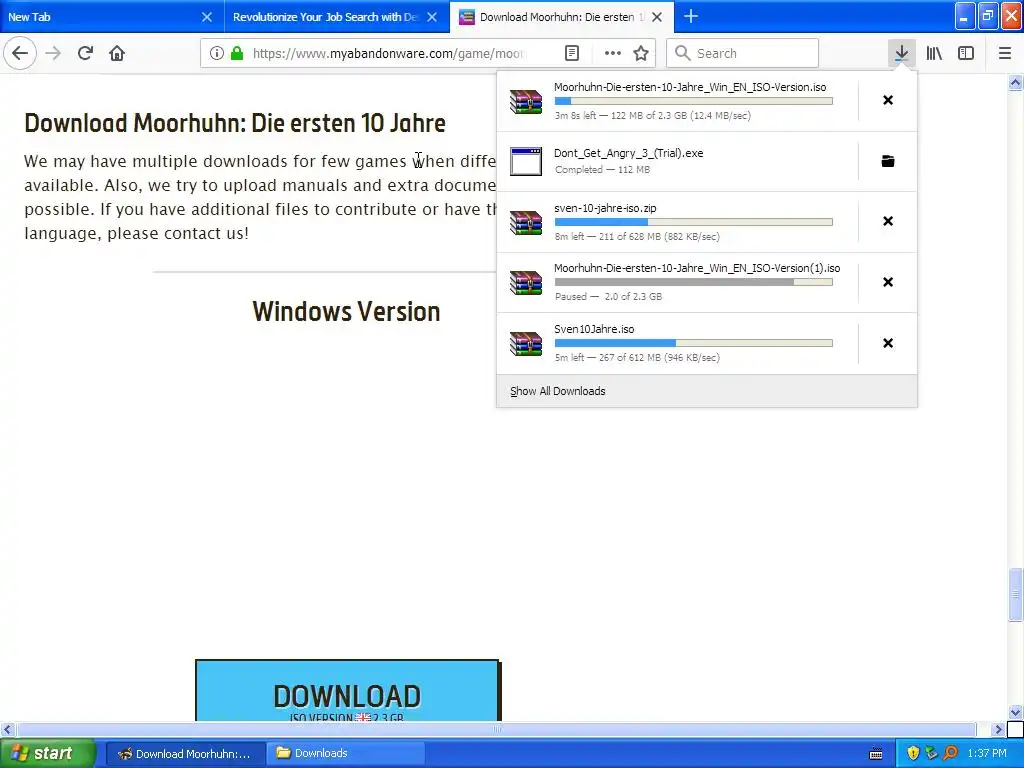Click the magnifier tray icon
This screenshot has width=1024, height=768.
pos(950,754)
